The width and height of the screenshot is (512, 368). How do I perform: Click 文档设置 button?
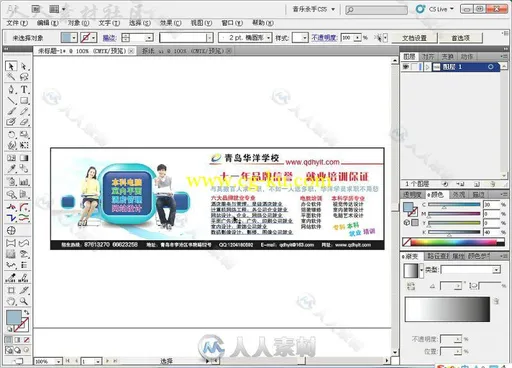(x=414, y=38)
